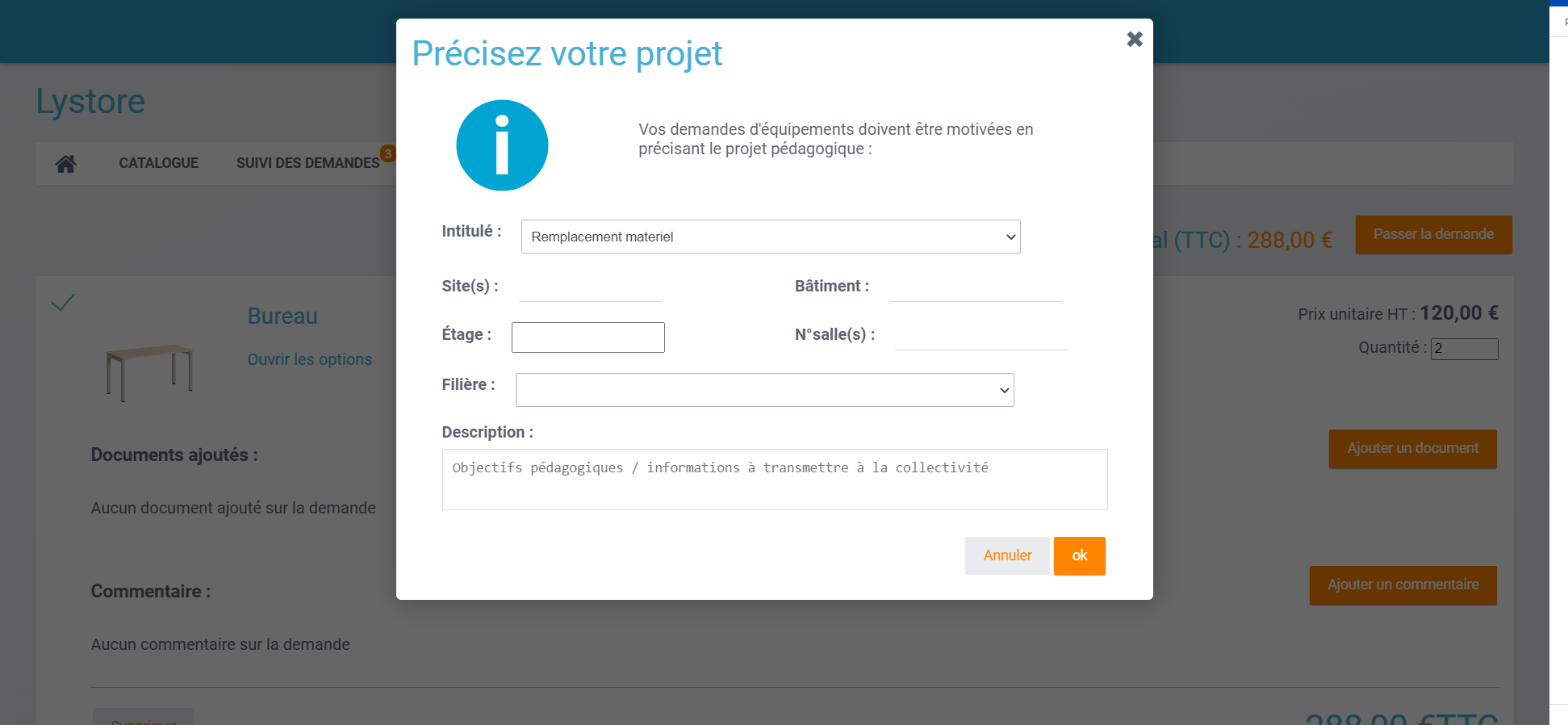Go to home via house icon

(65, 164)
